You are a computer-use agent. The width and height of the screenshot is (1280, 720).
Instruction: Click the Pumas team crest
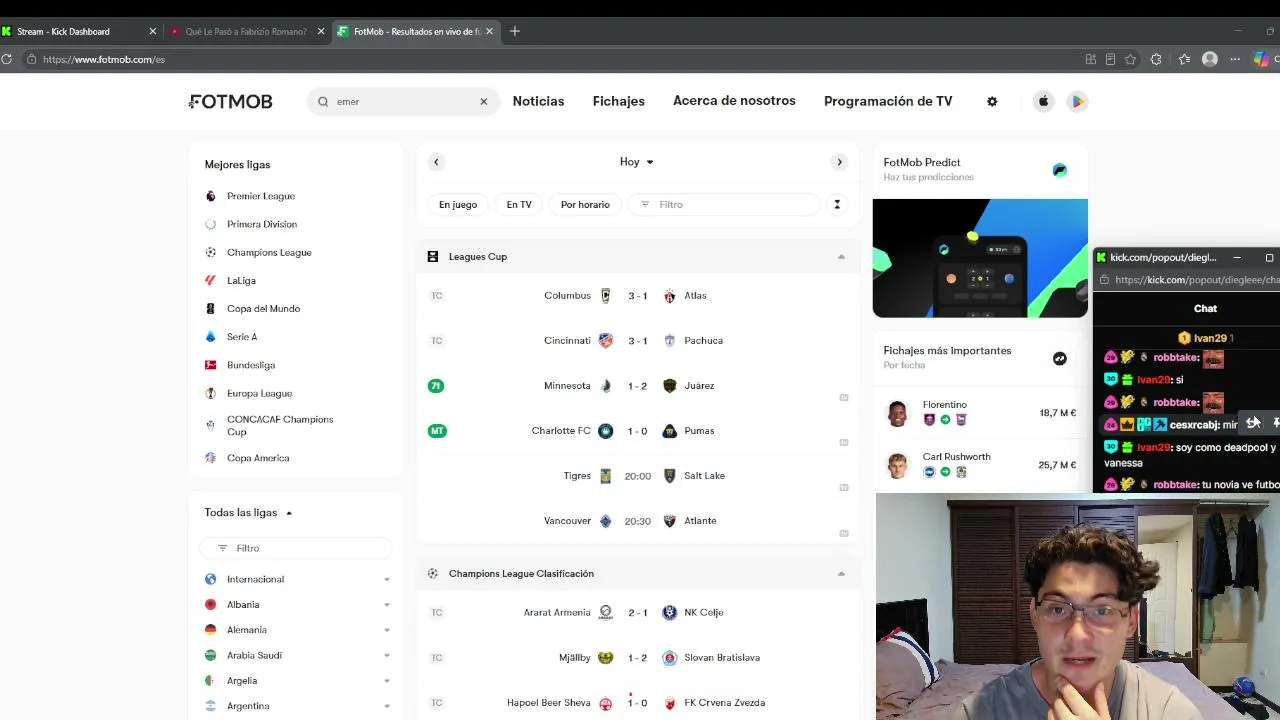click(670, 431)
